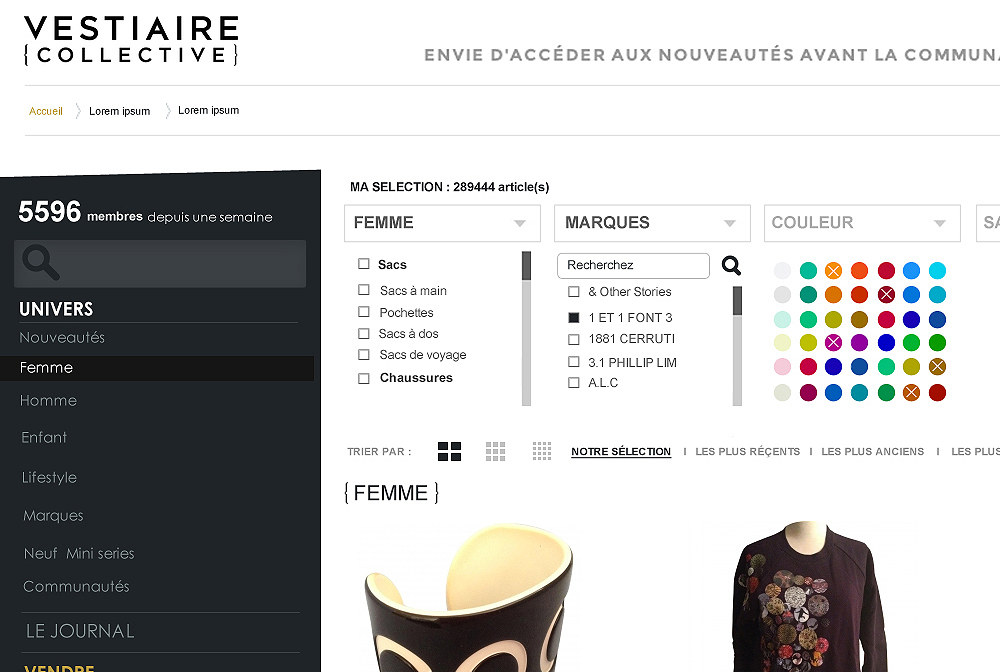This screenshot has width=1000, height=672.
Task: Select the pale yellow color swatch
Action: 783,342
